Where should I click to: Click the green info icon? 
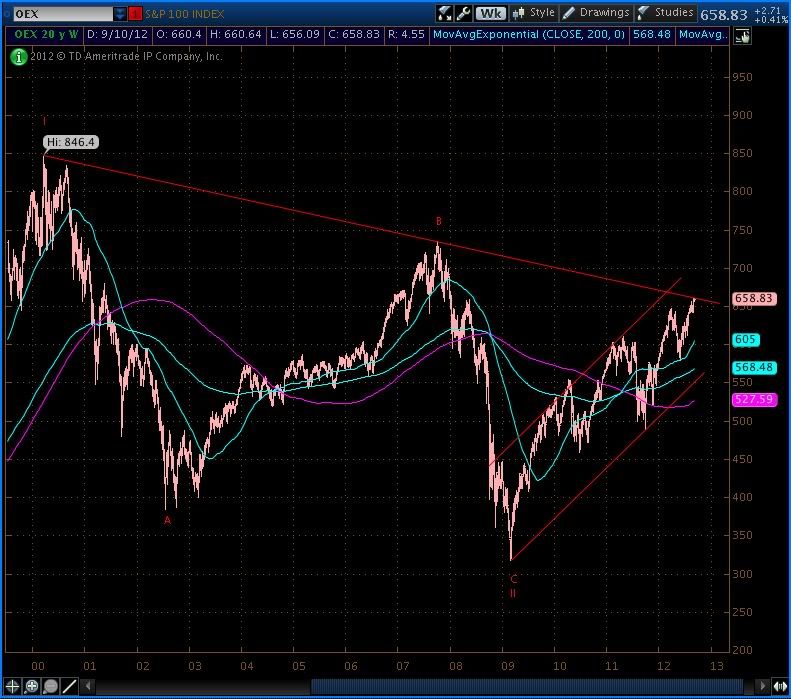(x=18, y=56)
